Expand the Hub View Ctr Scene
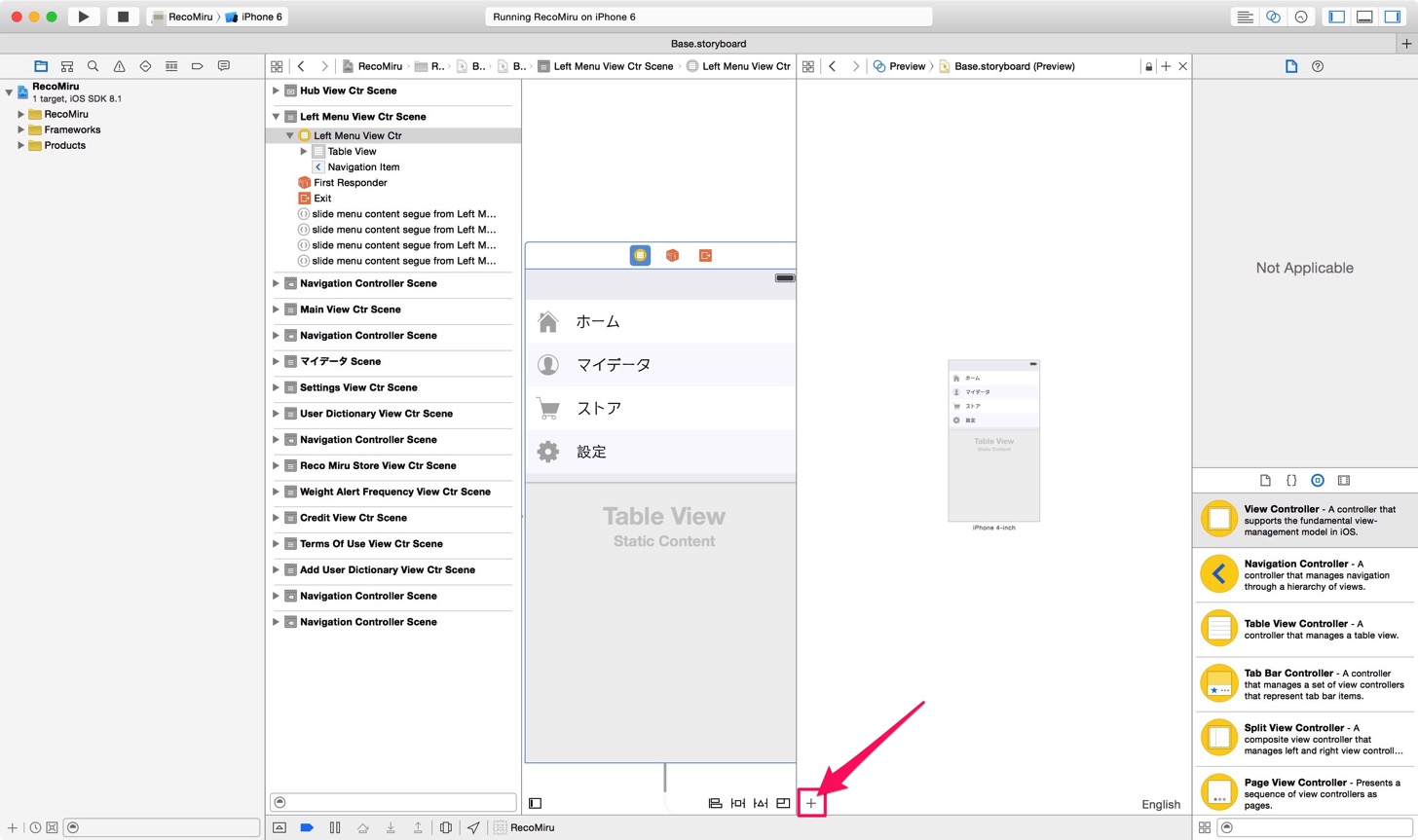Screen dimensions: 1418x840 (276, 91)
